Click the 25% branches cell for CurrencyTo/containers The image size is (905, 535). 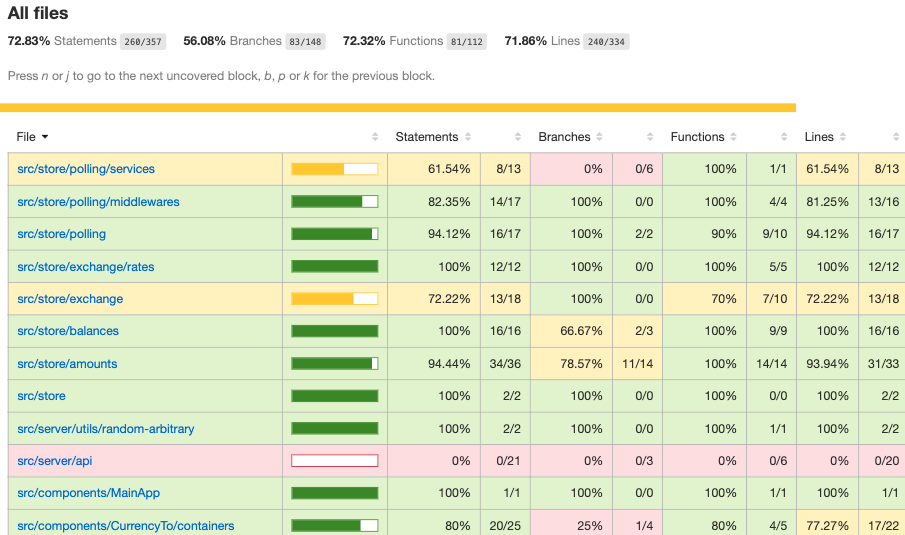(571, 526)
